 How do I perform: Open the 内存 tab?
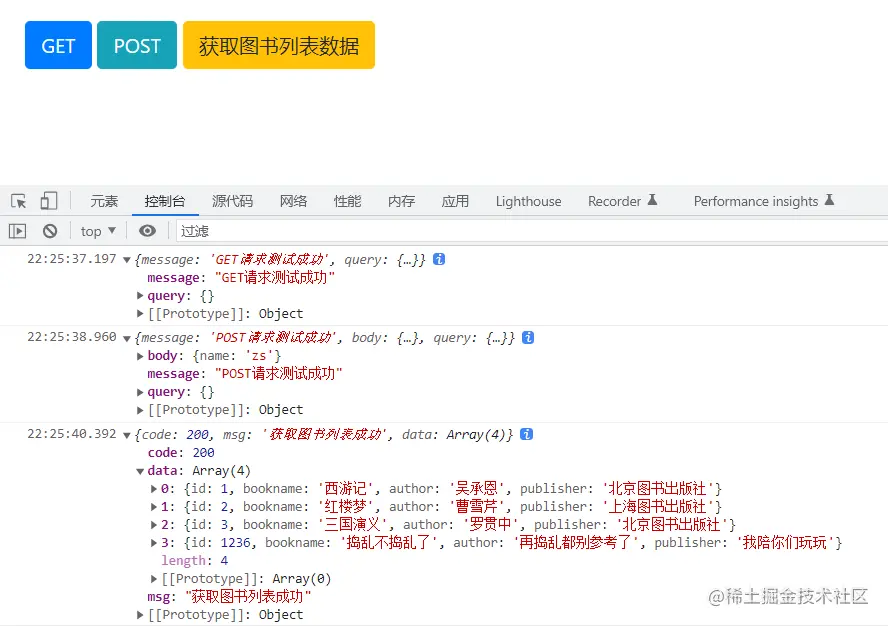tap(402, 201)
